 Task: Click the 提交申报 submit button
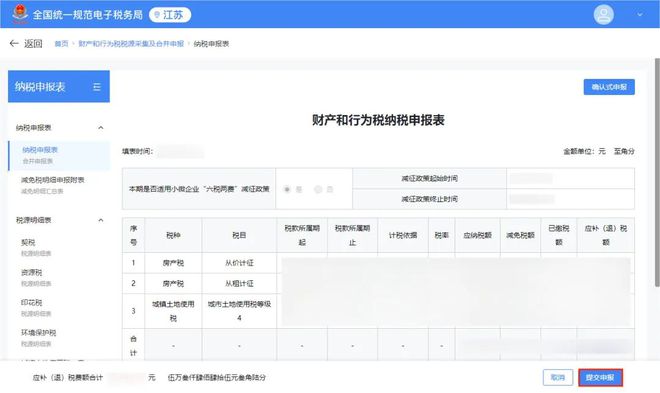pos(600,377)
